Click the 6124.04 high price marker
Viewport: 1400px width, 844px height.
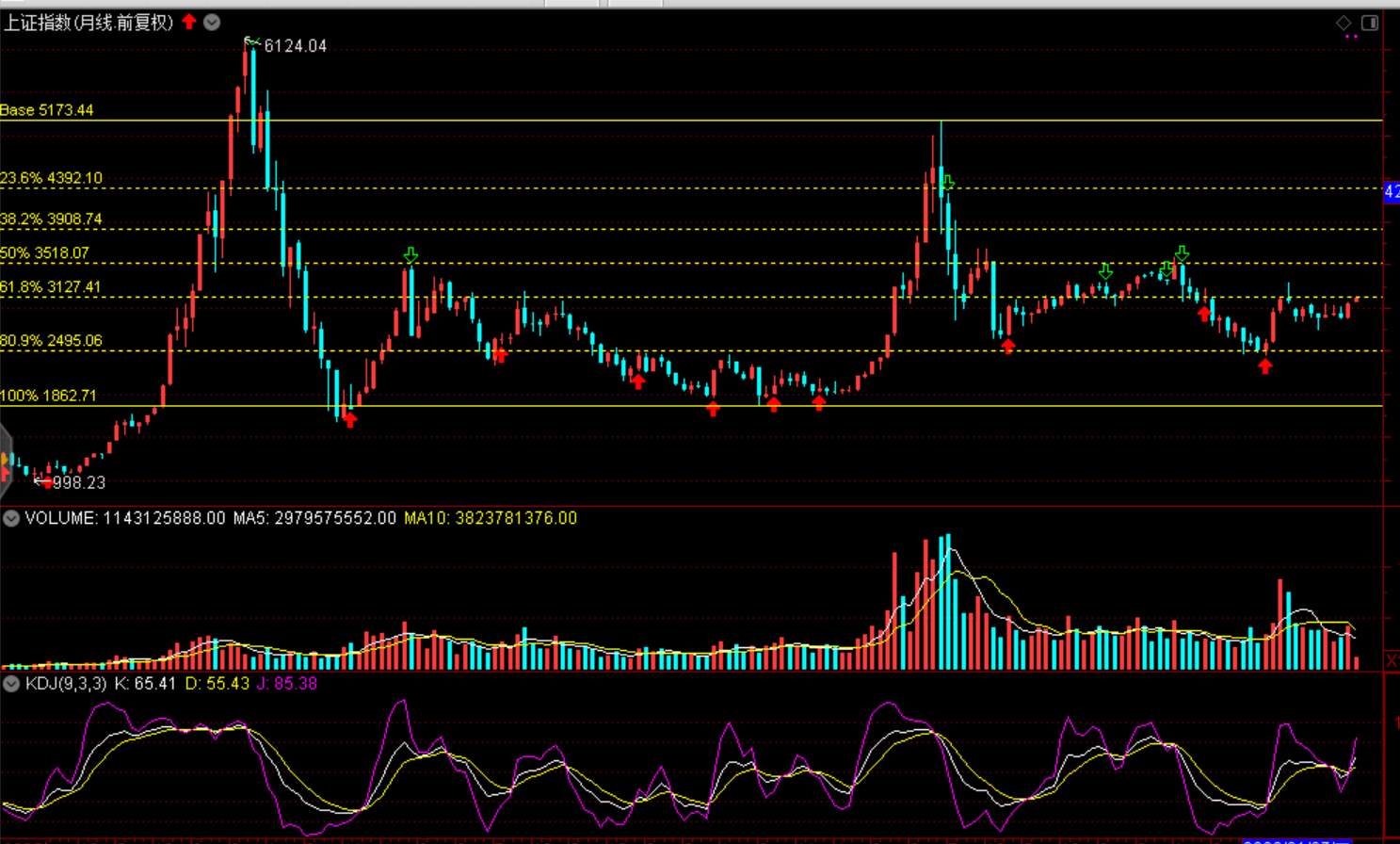click(x=295, y=46)
